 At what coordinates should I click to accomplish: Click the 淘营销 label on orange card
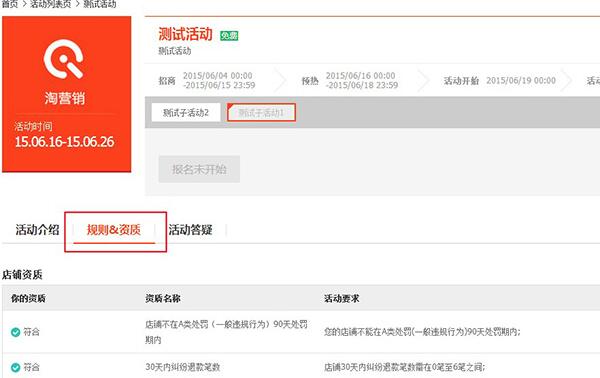tap(64, 98)
